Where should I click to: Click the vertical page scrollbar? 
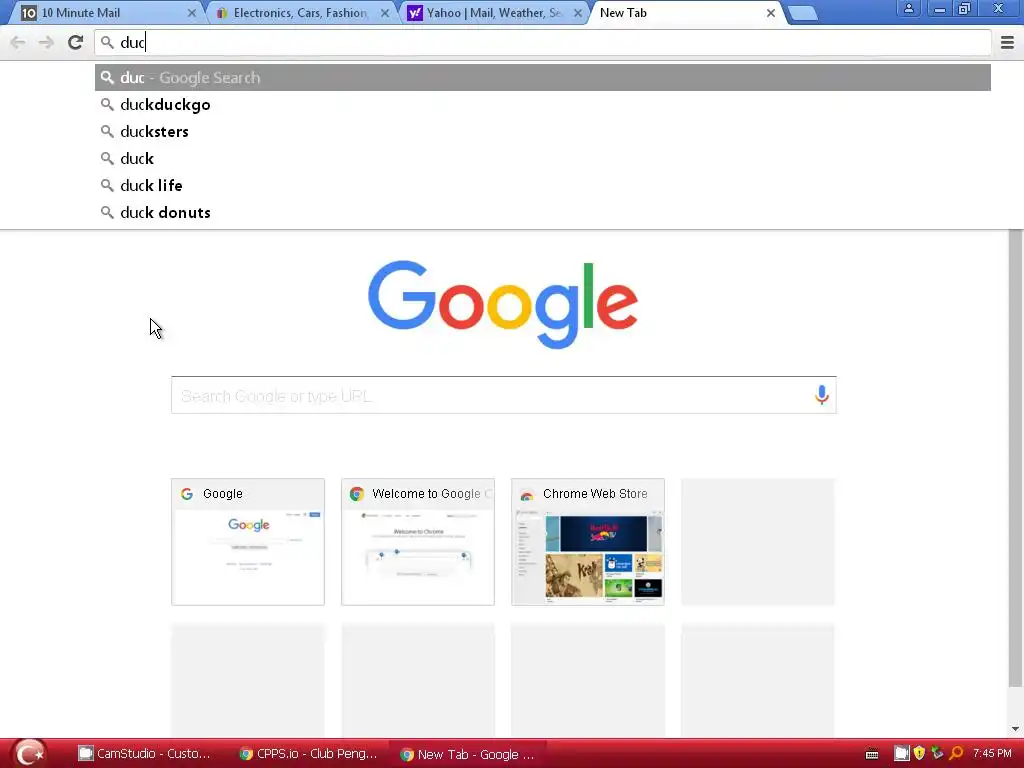(x=1015, y=457)
